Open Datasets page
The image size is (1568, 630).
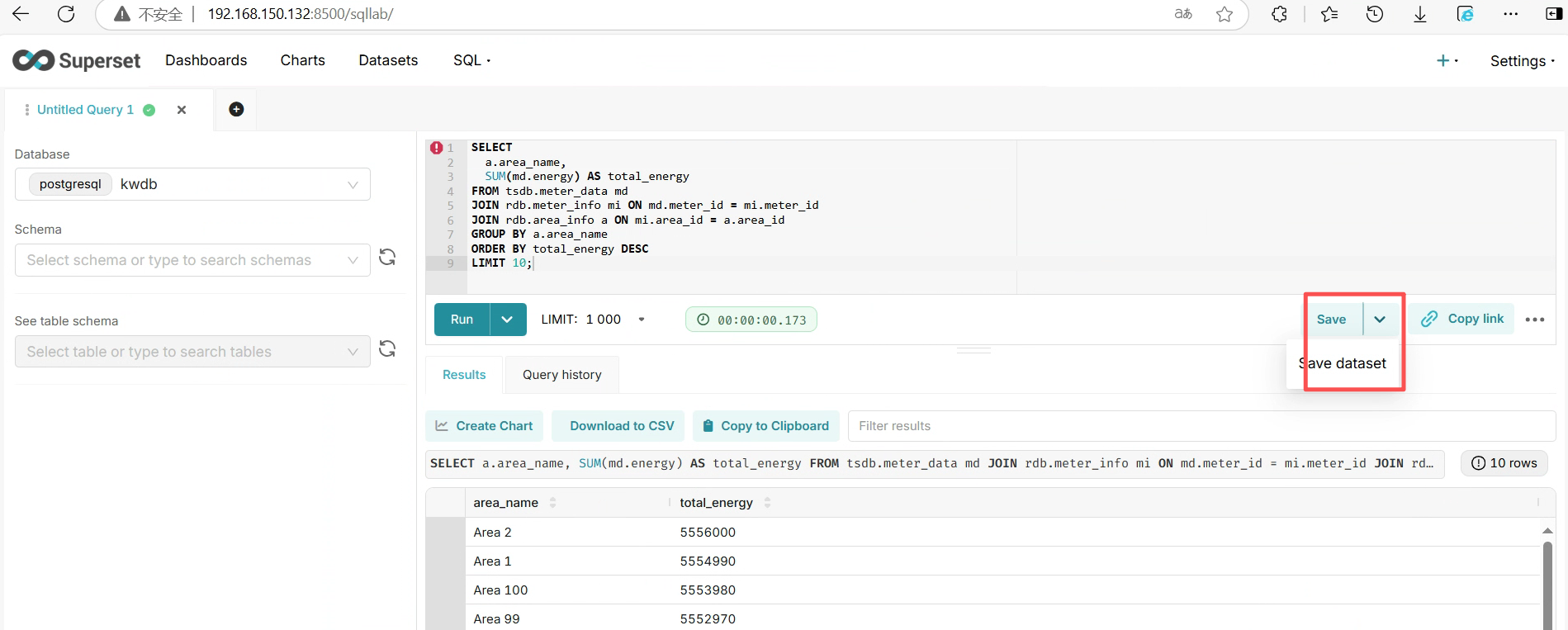point(388,60)
